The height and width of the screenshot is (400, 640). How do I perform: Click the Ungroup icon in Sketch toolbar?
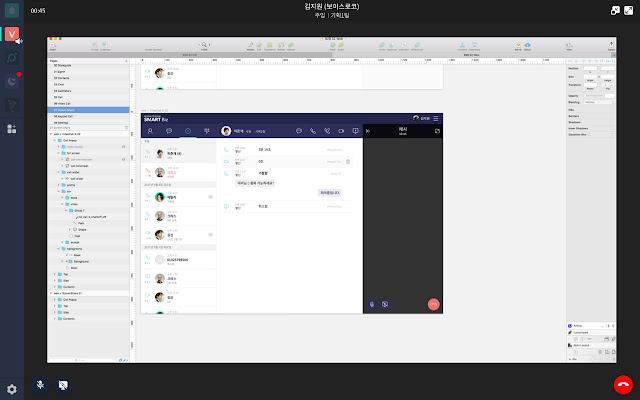(104, 46)
